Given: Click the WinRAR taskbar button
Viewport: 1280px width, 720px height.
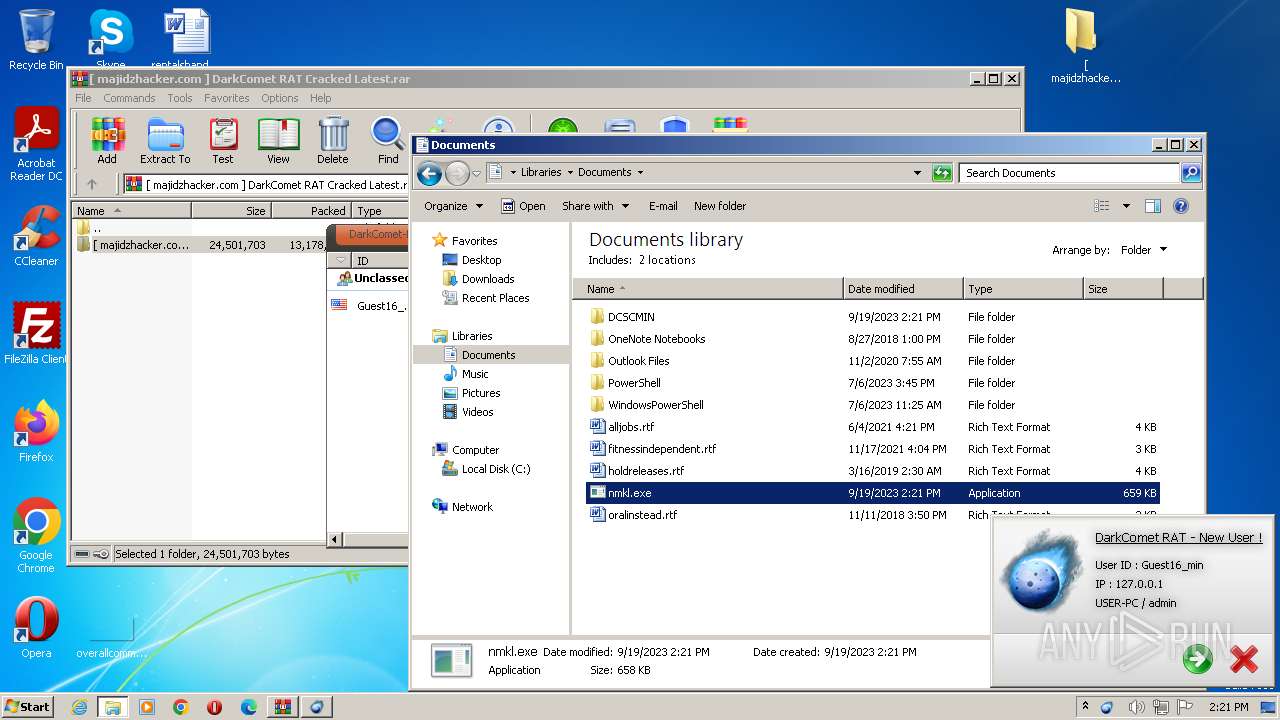Looking at the screenshot, I should (282, 707).
